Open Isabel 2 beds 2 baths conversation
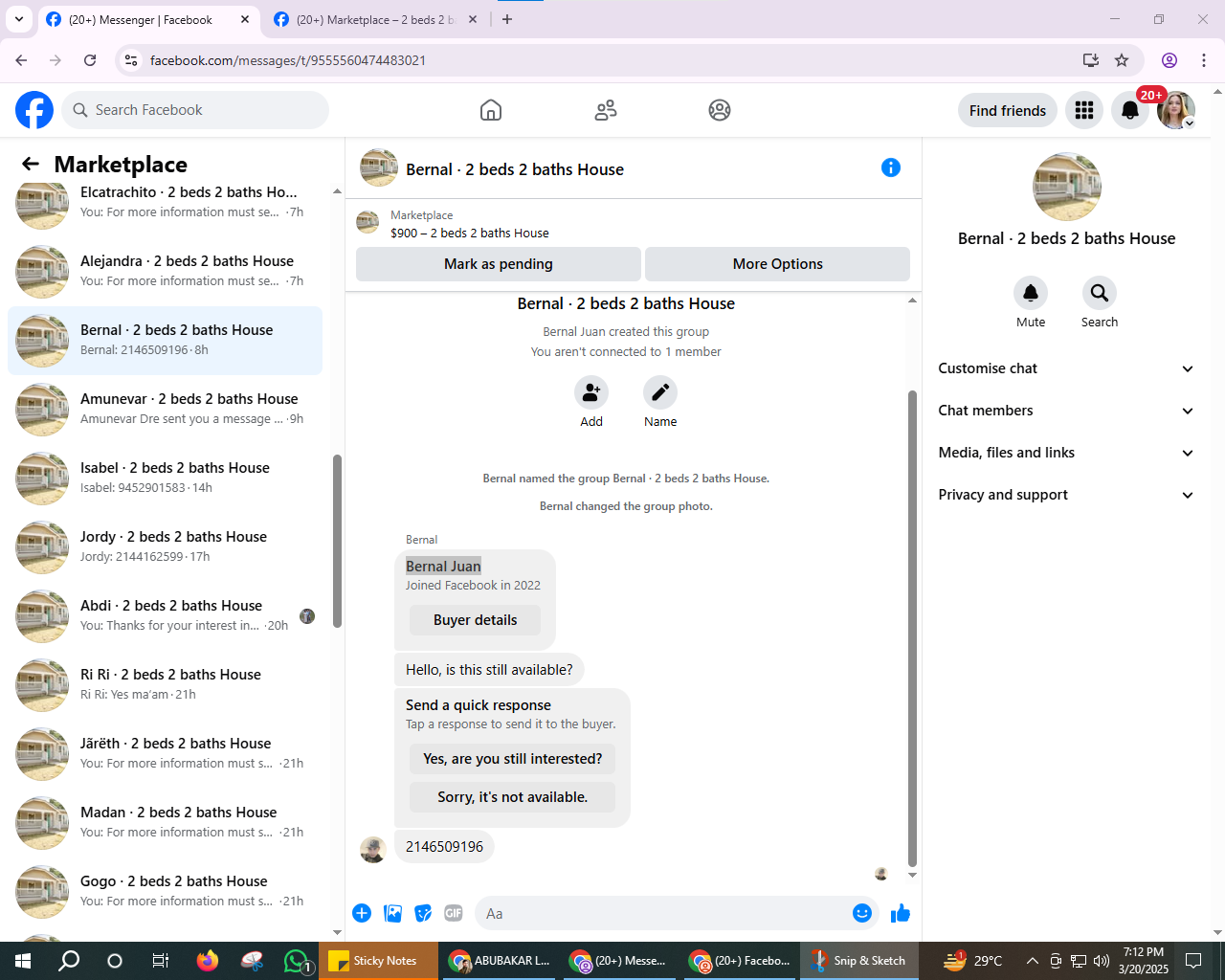1225x980 pixels. point(165,478)
